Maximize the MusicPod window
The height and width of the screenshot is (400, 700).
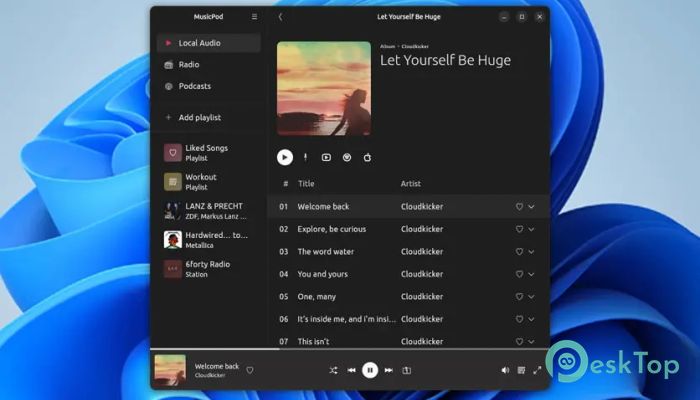(521, 17)
